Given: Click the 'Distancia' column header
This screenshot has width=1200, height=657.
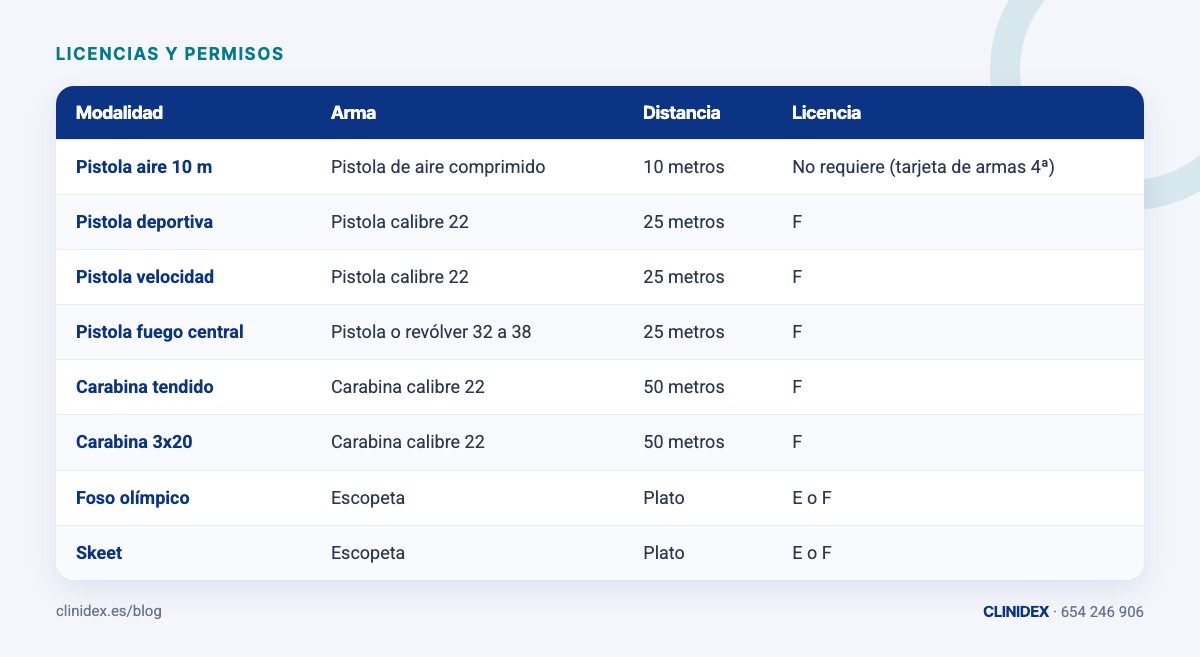Looking at the screenshot, I should tap(681, 113).
